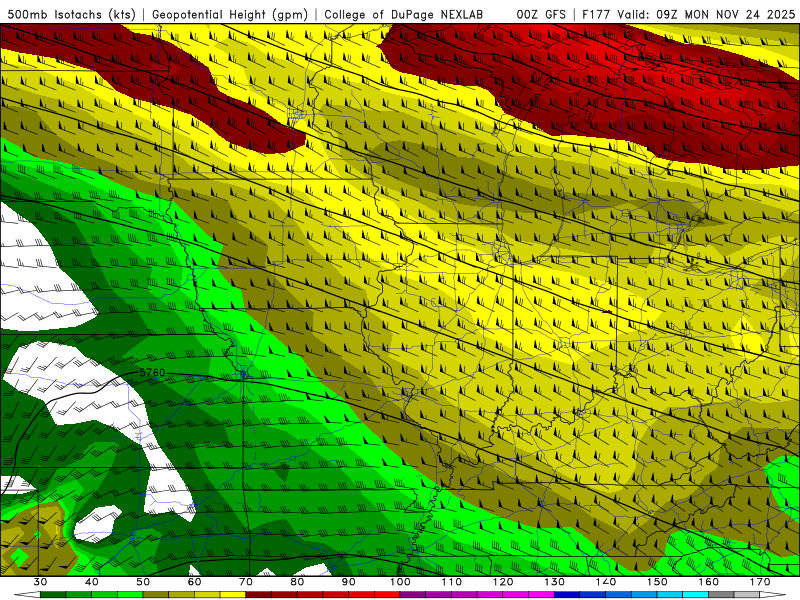This screenshot has width=800, height=600.
Task: Click the 100 value on the scale
Action: click(x=400, y=582)
